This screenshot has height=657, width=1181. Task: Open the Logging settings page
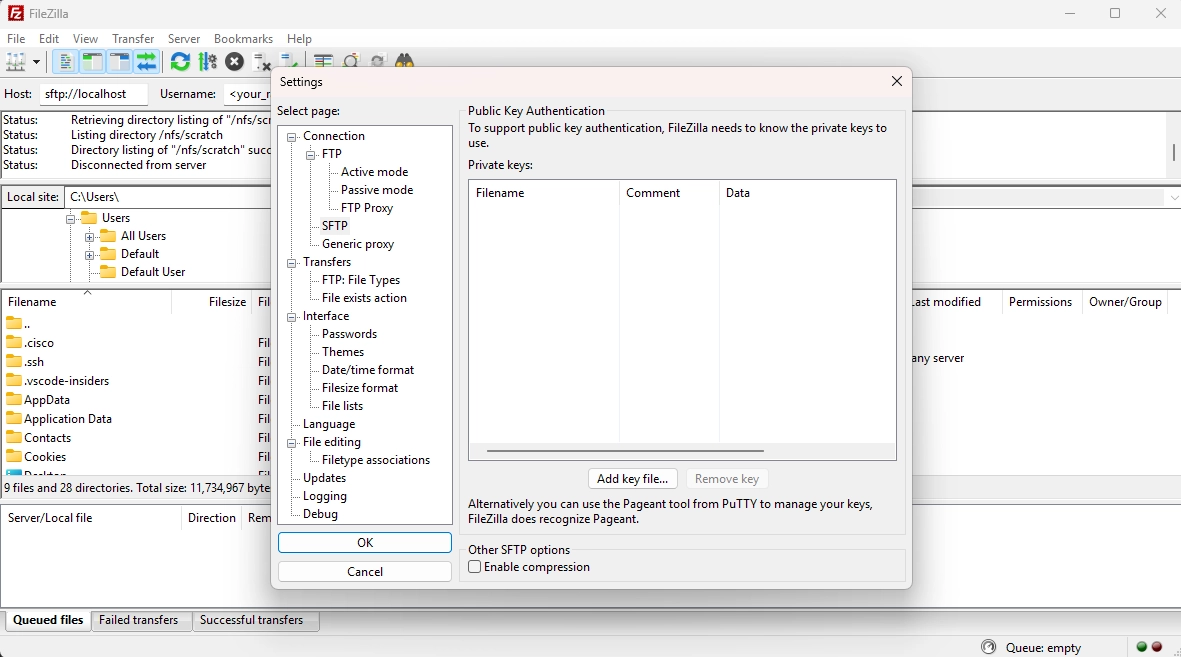pyautogui.click(x=325, y=496)
